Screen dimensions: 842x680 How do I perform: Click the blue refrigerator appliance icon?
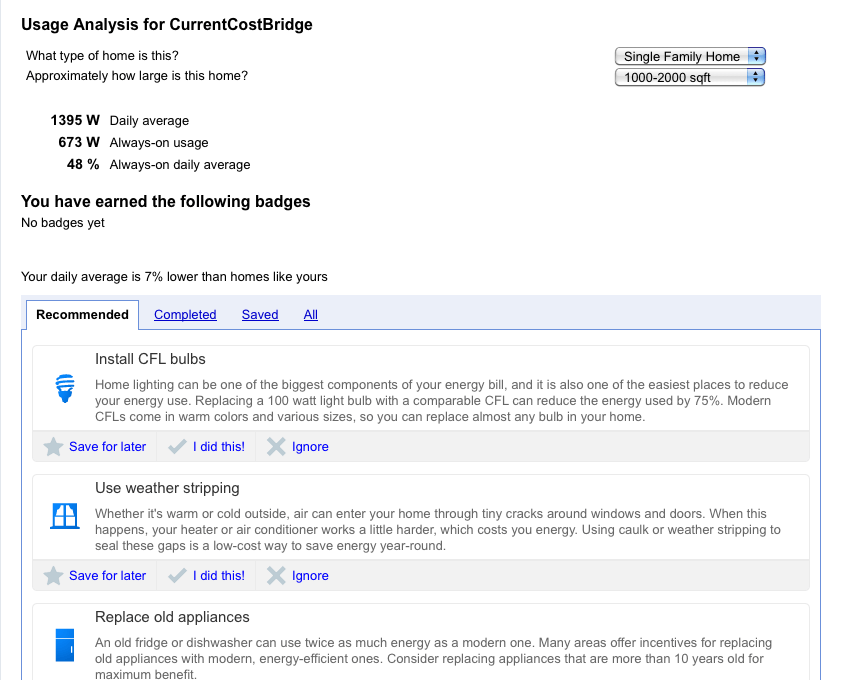click(65, 645)
